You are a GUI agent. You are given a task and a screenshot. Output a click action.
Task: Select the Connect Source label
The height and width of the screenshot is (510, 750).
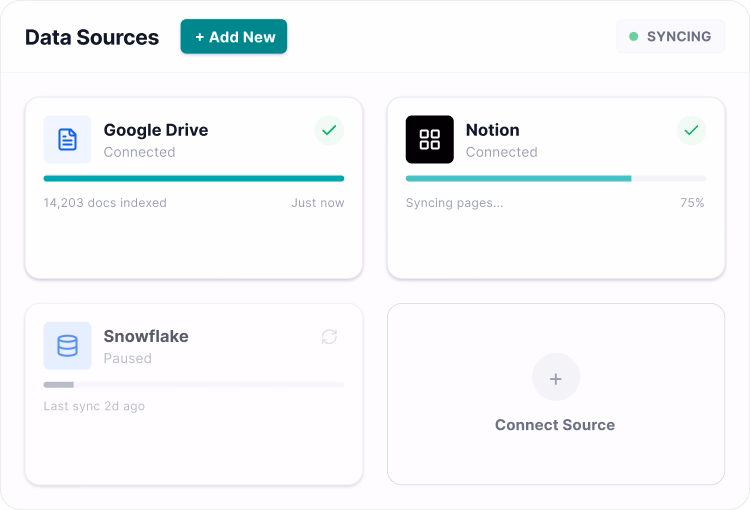pyautogui.click(x=555, y=425)
